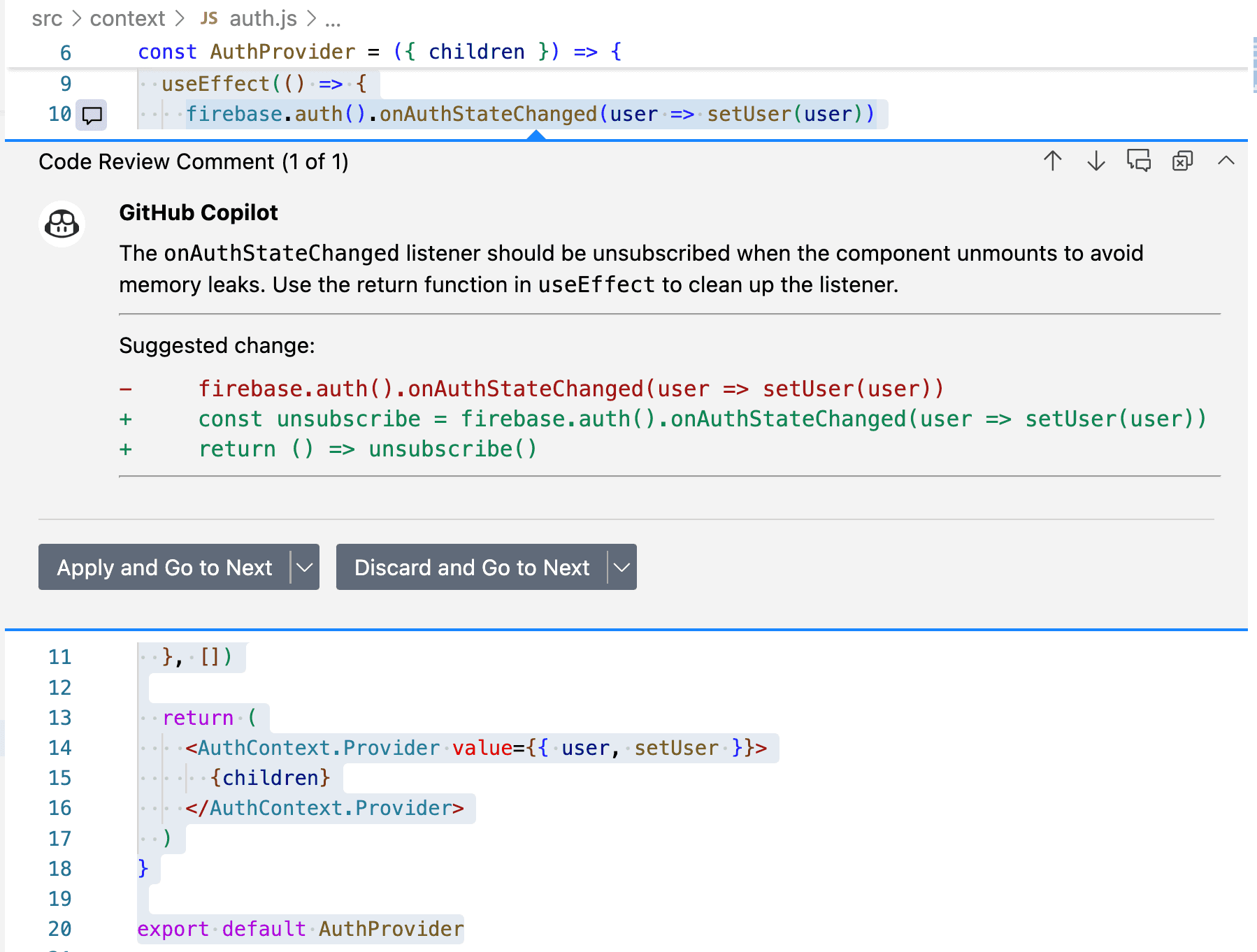Open the Discard button dropdown arrow
The image size is (1257, 952).
coord(622,567)
